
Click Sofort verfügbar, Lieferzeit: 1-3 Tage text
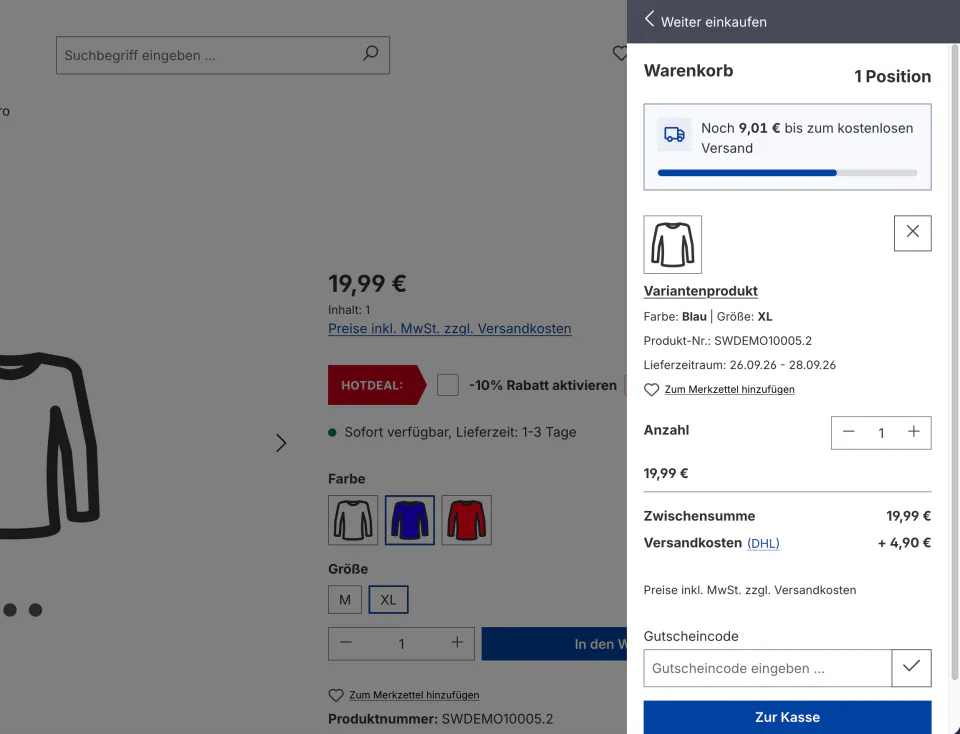coord(460,432)
